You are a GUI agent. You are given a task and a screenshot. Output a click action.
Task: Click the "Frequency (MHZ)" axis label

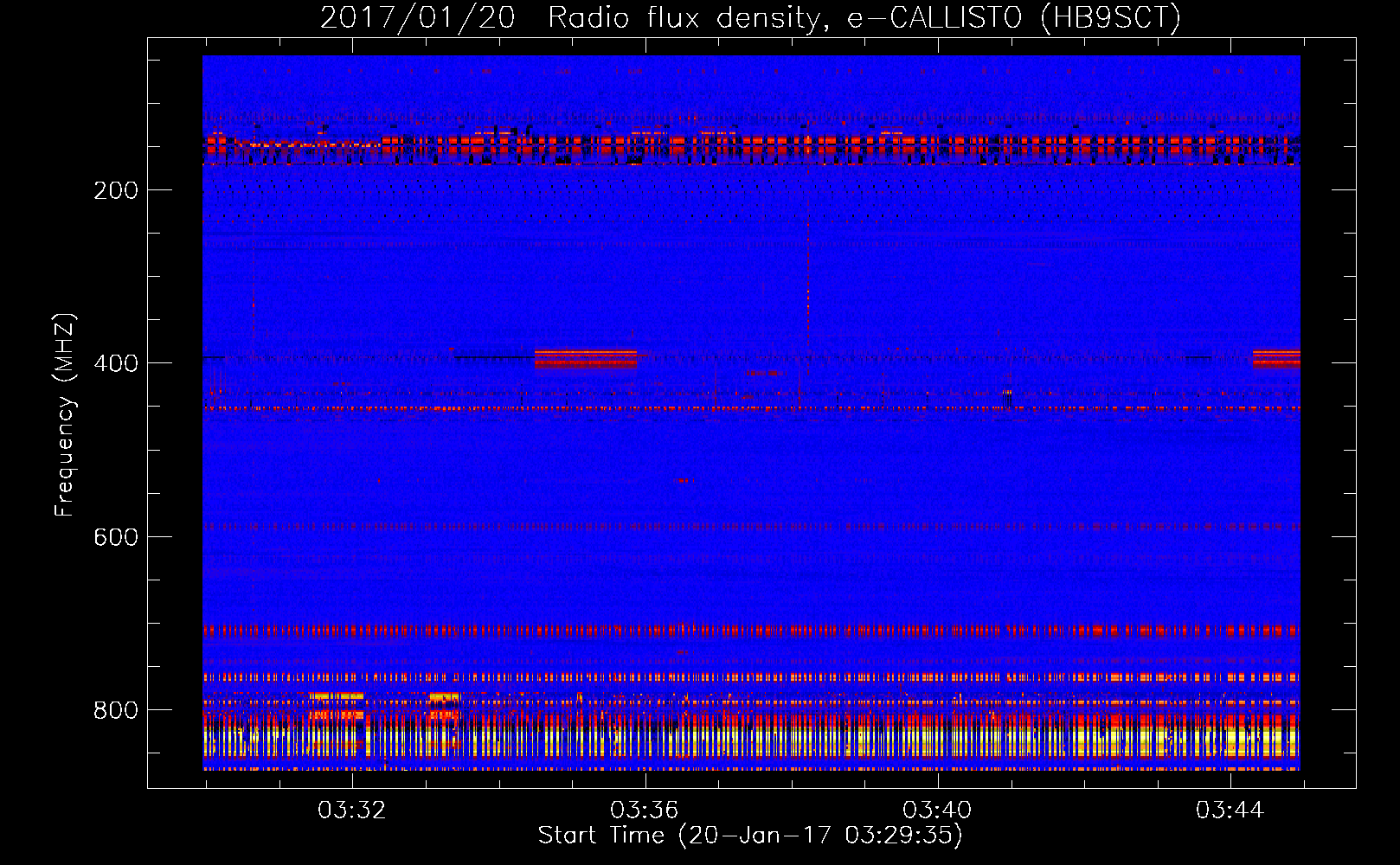pos(65,414)
